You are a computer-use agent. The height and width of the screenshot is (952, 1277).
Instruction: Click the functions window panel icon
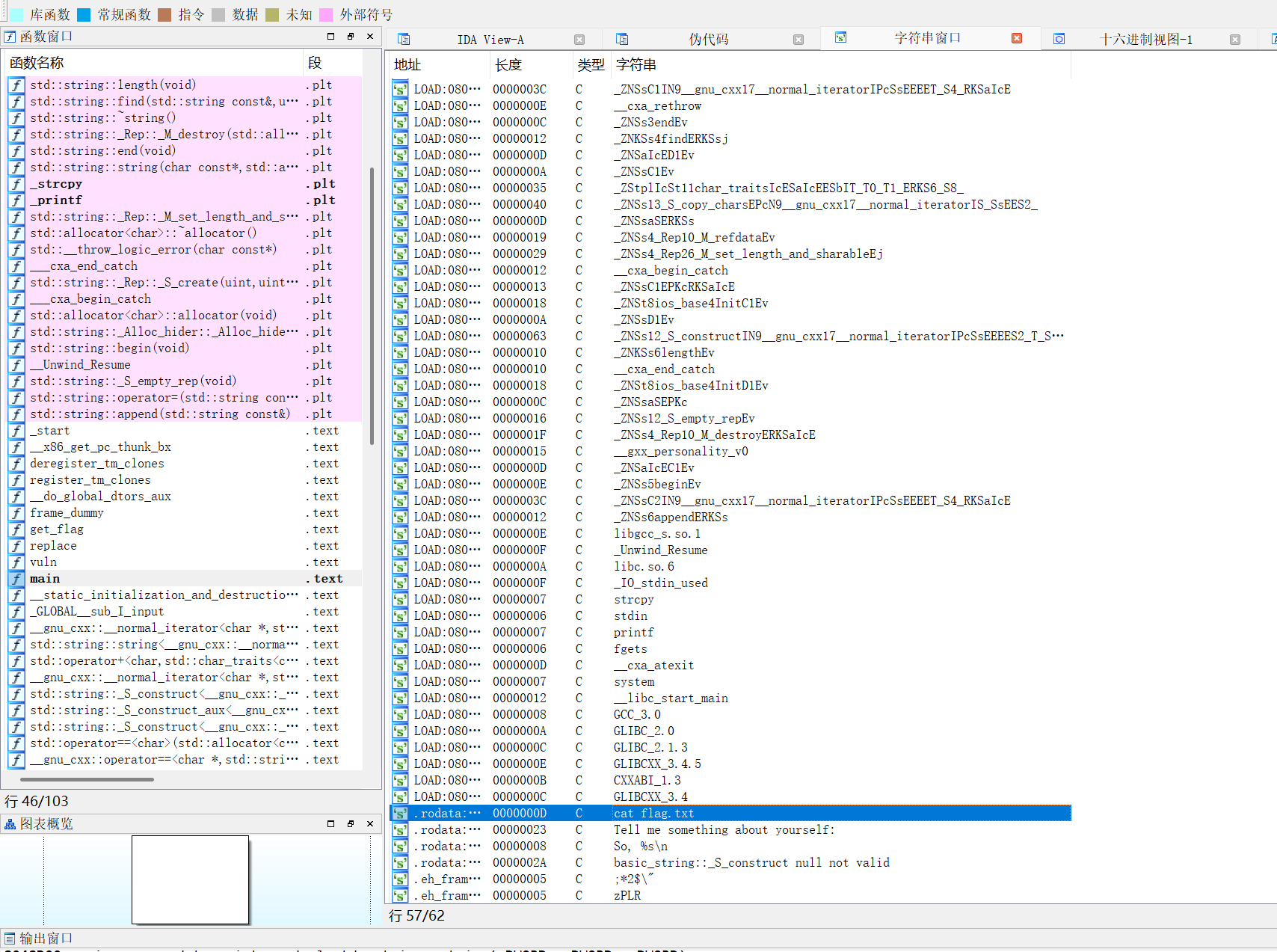(x=10, y=37)
